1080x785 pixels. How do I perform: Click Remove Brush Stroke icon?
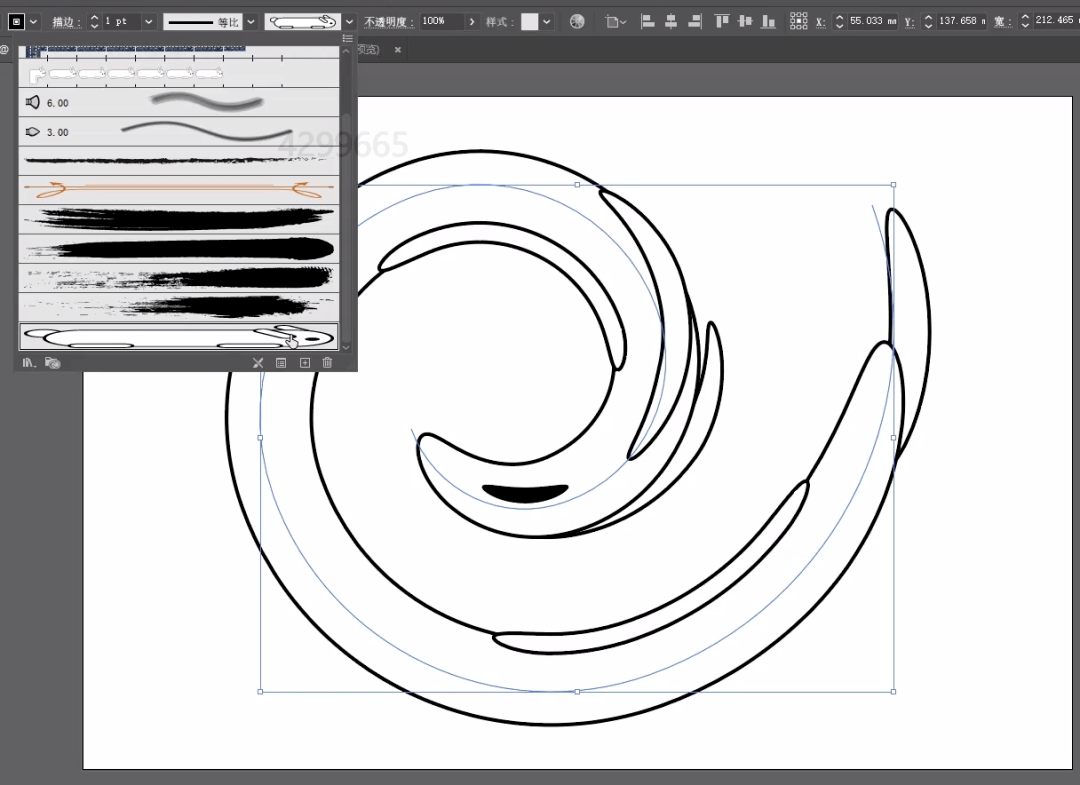(257, 362)
